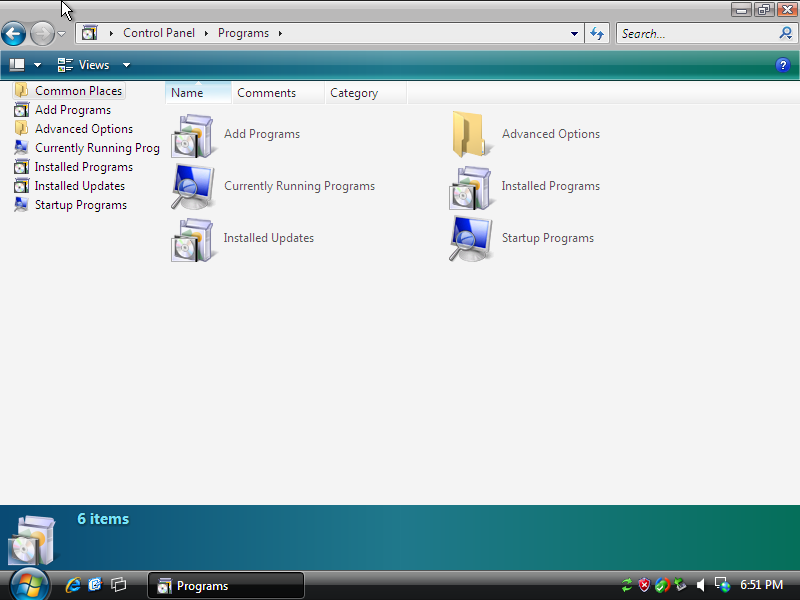
Task: Sort by the Comments column header
Action: click(279, 93)
